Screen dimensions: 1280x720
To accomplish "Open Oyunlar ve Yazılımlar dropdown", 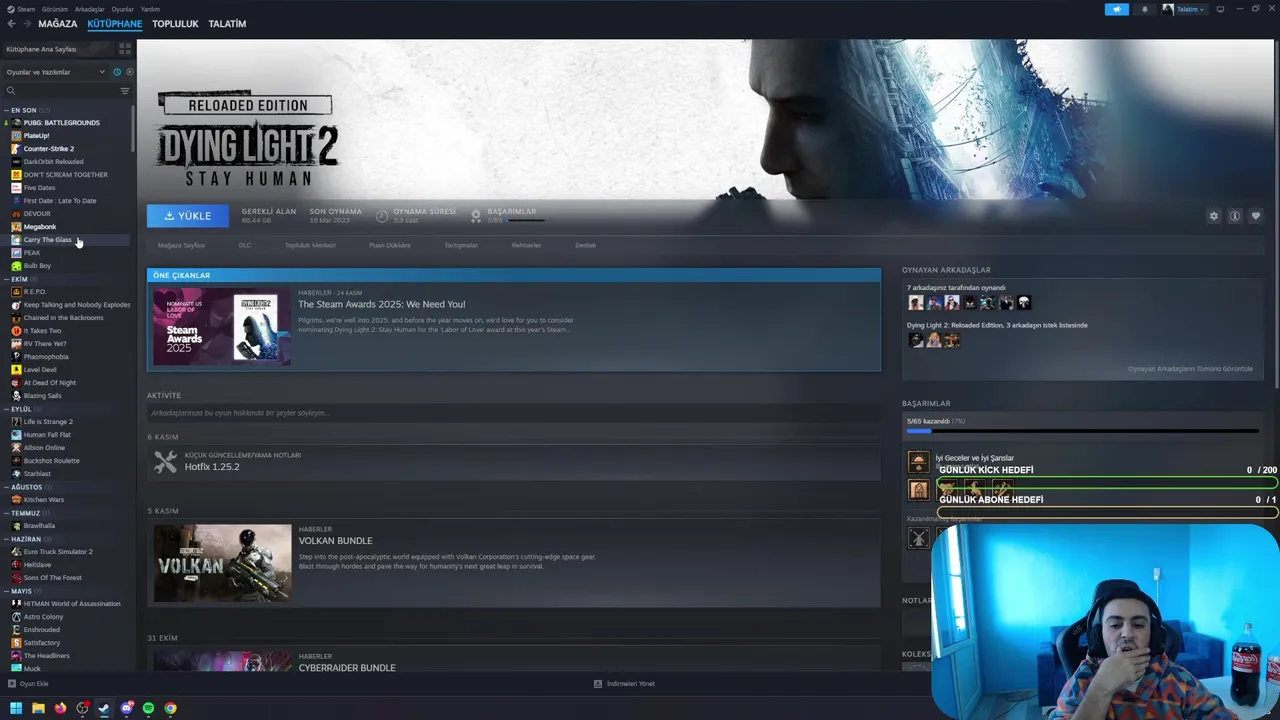I will [55, 72].
